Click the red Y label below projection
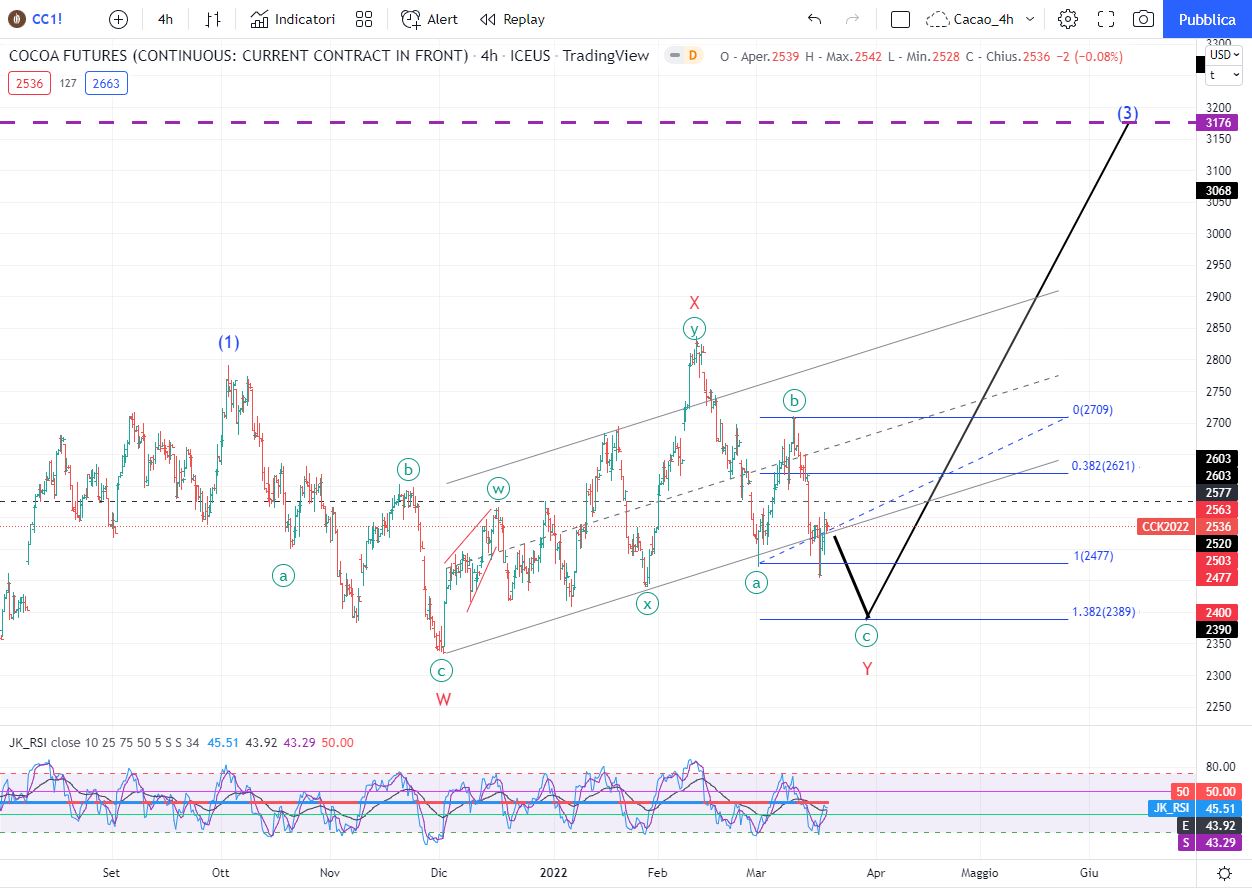Viewport: 1252px width, 892px height. pos(867,668)
